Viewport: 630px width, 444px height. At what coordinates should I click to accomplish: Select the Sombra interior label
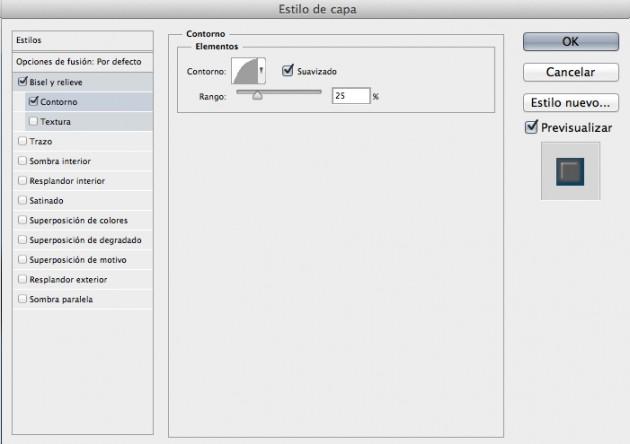pos(60,161)
